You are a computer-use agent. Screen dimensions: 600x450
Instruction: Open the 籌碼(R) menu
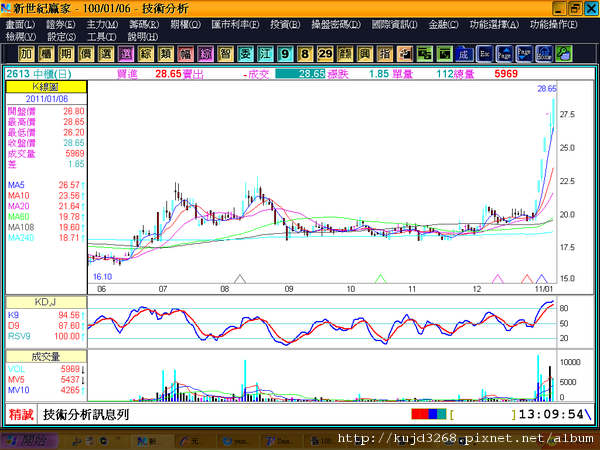[x=144, y=24]
